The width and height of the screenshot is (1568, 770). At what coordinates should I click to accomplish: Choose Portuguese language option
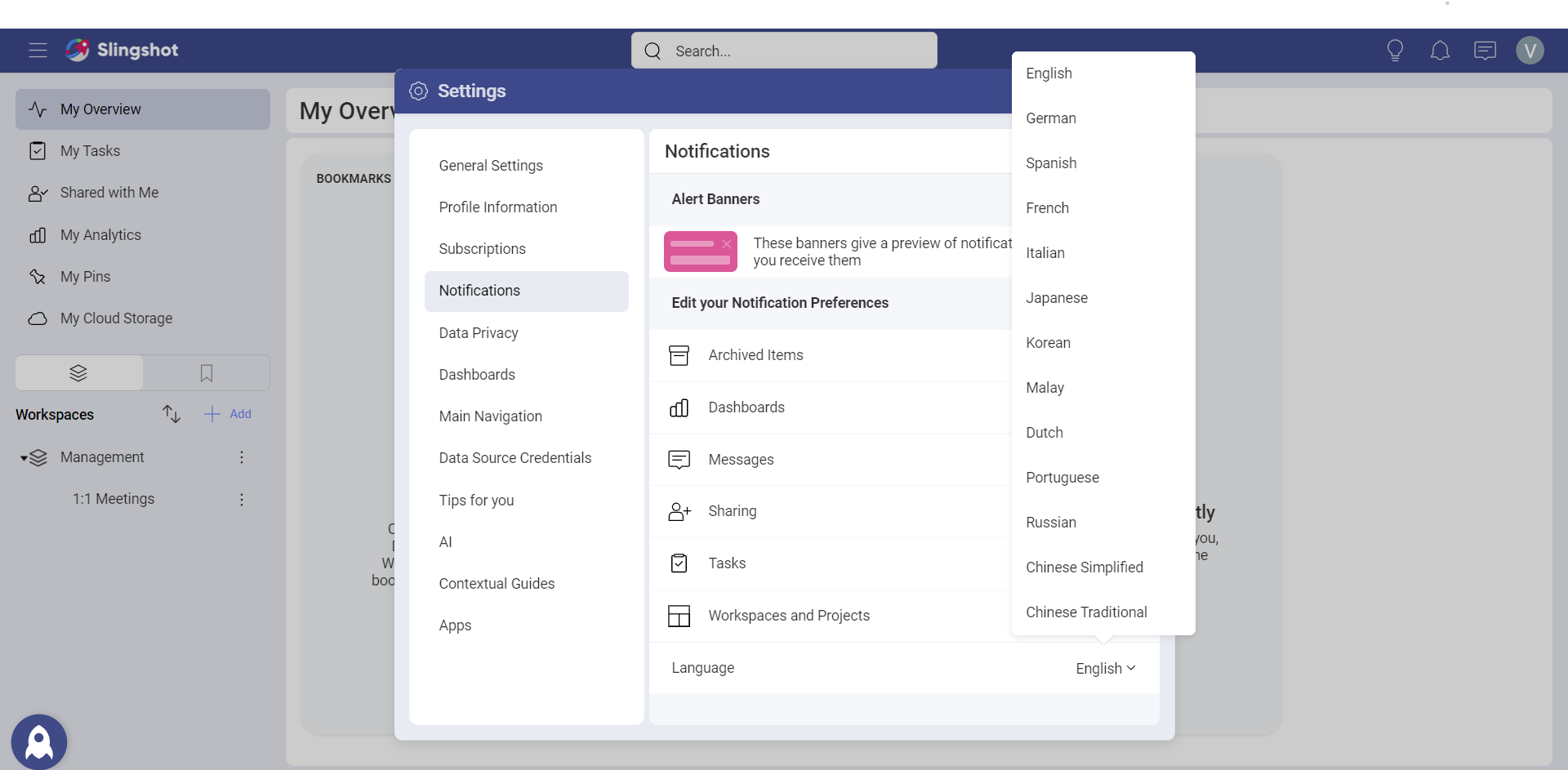1103,478
